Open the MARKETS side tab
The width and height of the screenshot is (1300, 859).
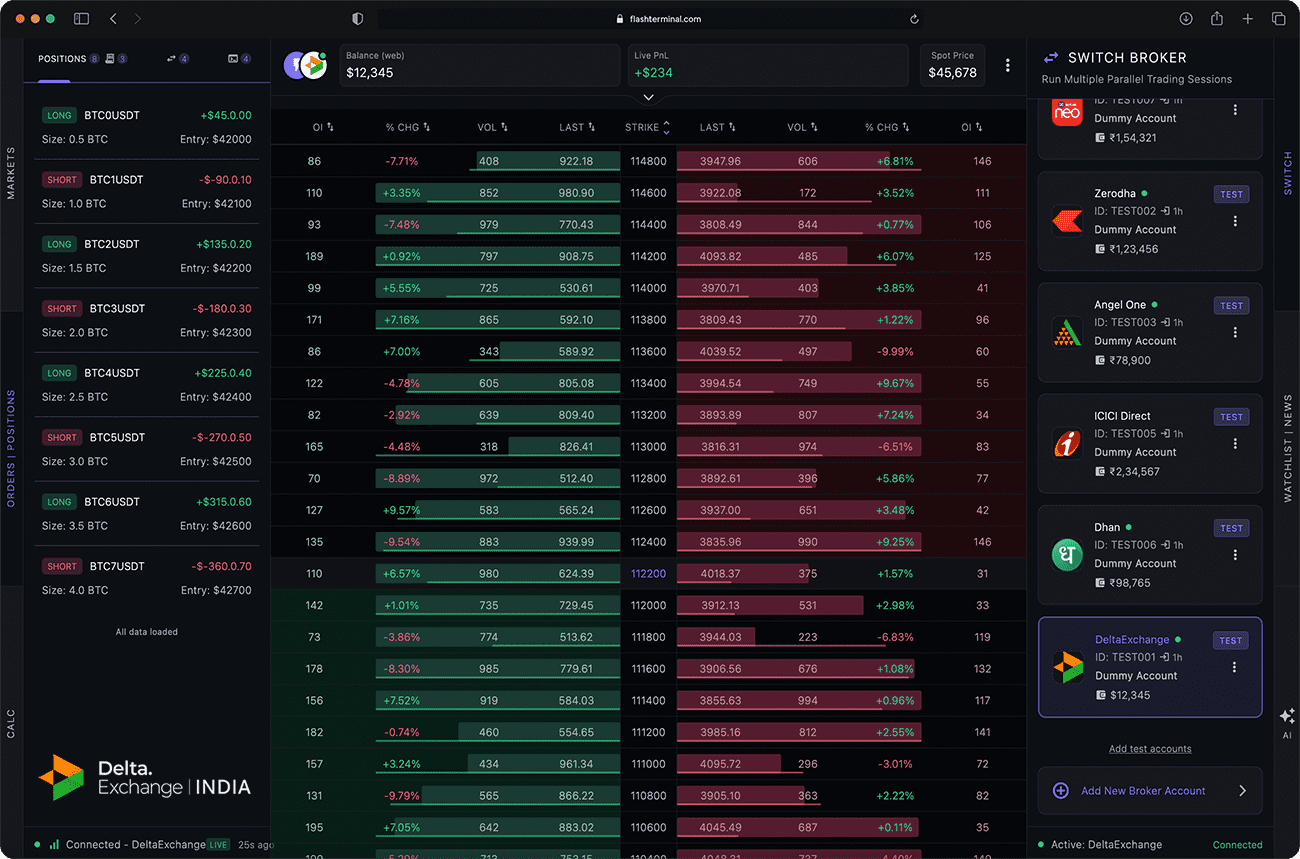tap(11, 173)
